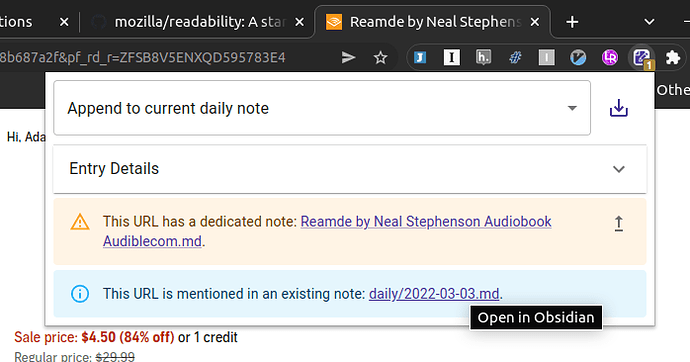Close the leftmost partially visible tab

64,22
